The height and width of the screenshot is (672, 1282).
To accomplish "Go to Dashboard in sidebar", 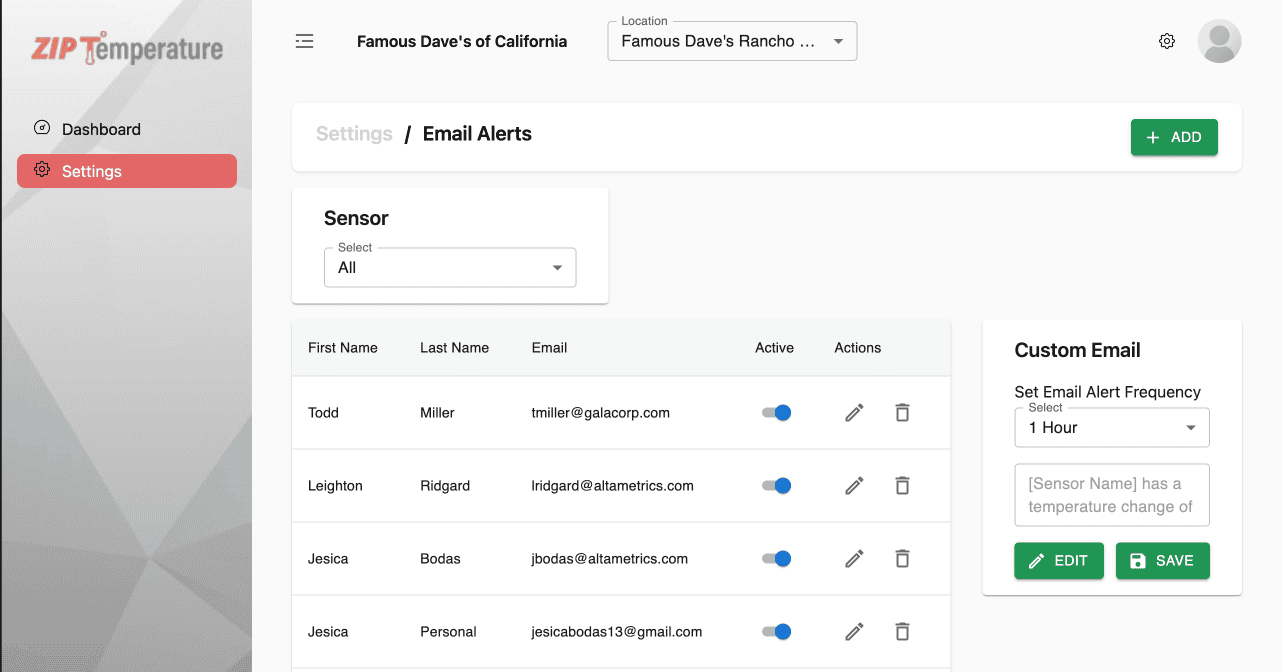I will pos(101,129).
